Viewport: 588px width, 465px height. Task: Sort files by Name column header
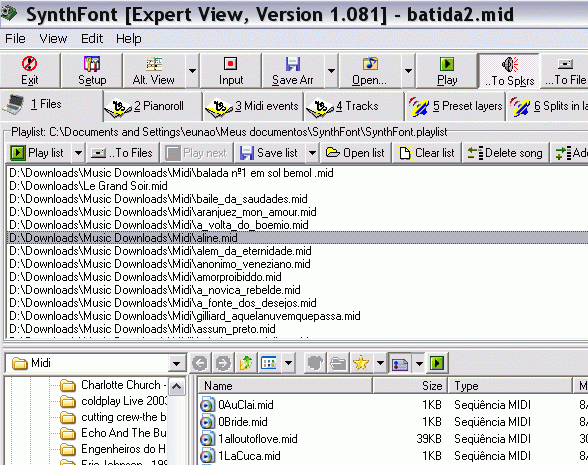285,386
